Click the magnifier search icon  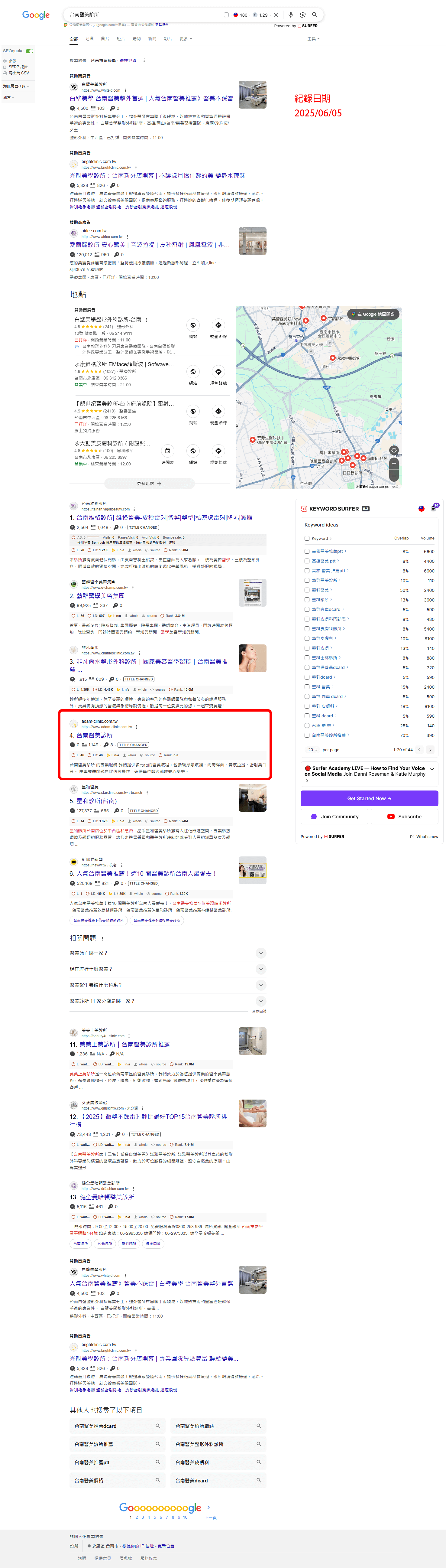(315, 15)
